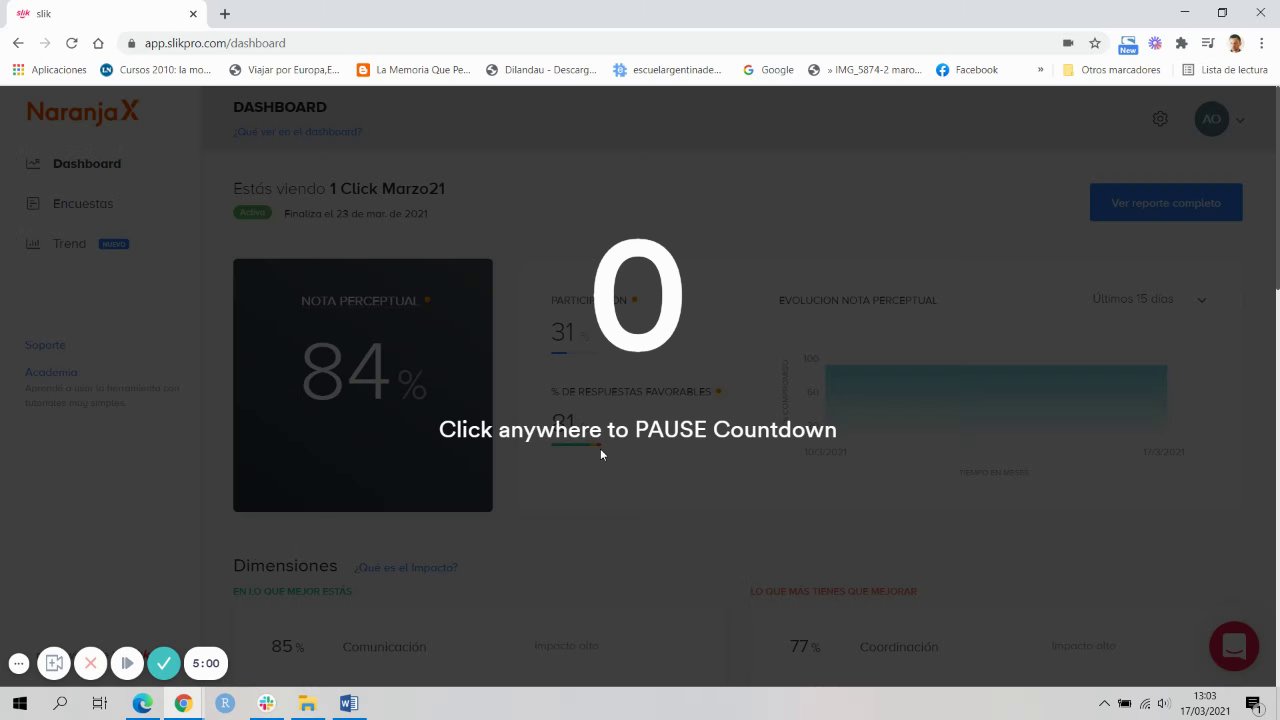Open Word from the taskbar
Viewport: 1280px width, 720px height.
pos(348,703)
